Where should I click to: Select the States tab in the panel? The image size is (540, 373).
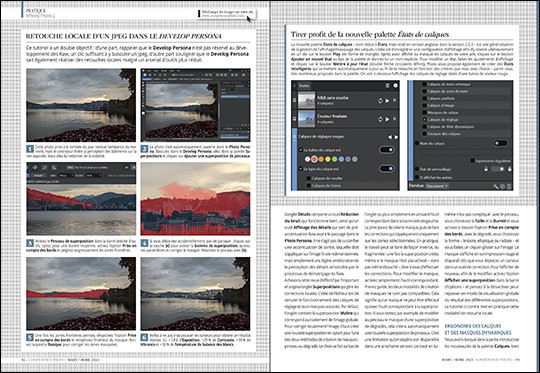pyautogui.click(x=304, y=85)
